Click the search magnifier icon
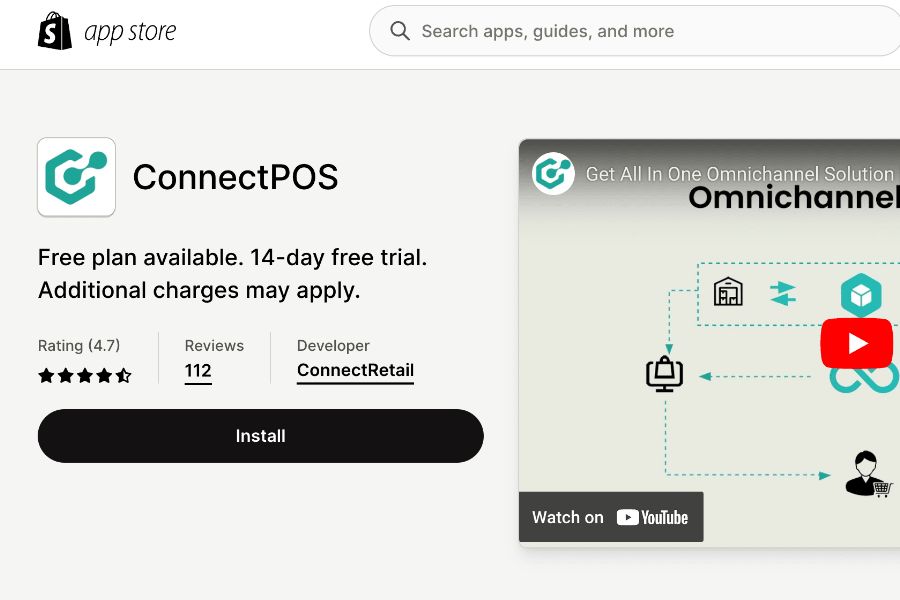This screenshot has width=900, height=600. 400,31
